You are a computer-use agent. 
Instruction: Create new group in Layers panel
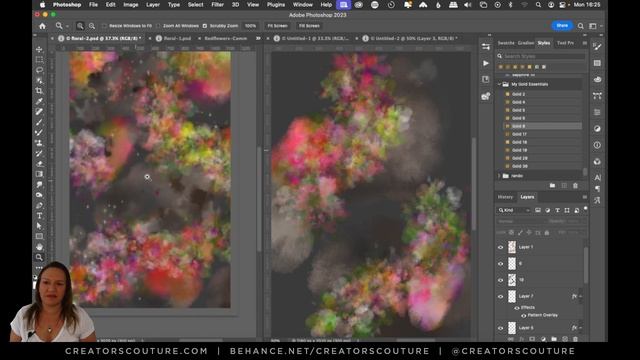(554, 339)
